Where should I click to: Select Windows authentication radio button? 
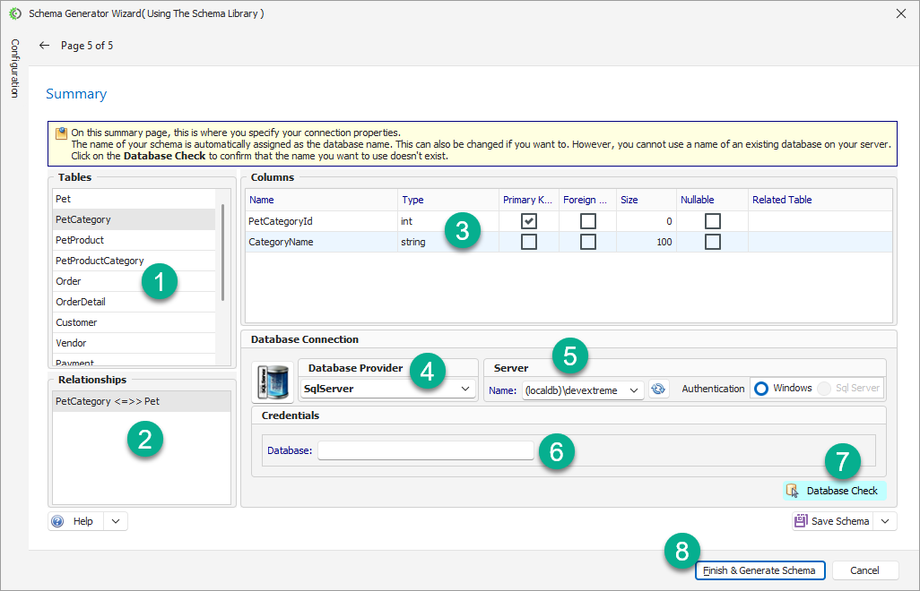click(x=761, y=388)
